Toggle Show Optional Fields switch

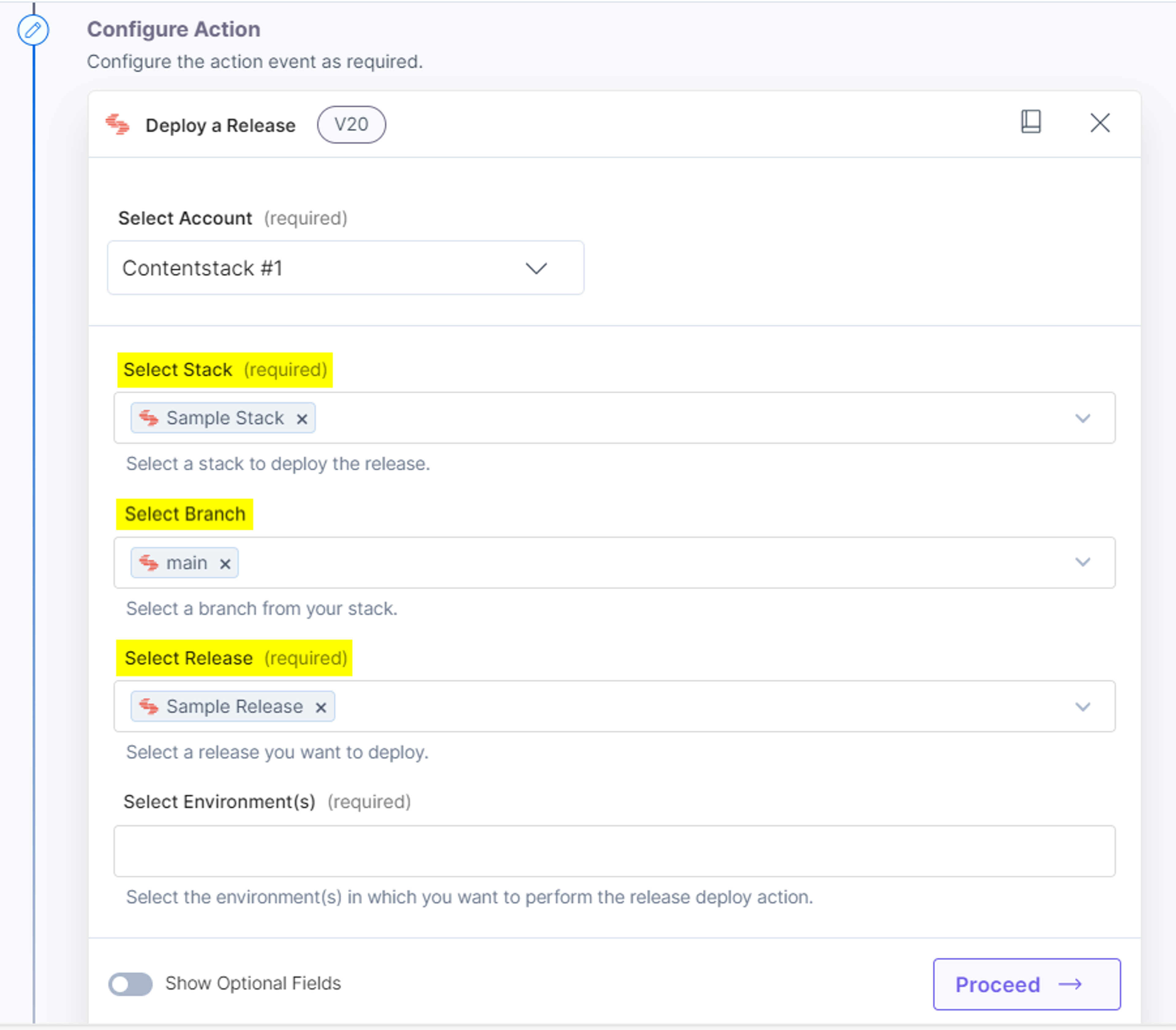click(130, 984)
